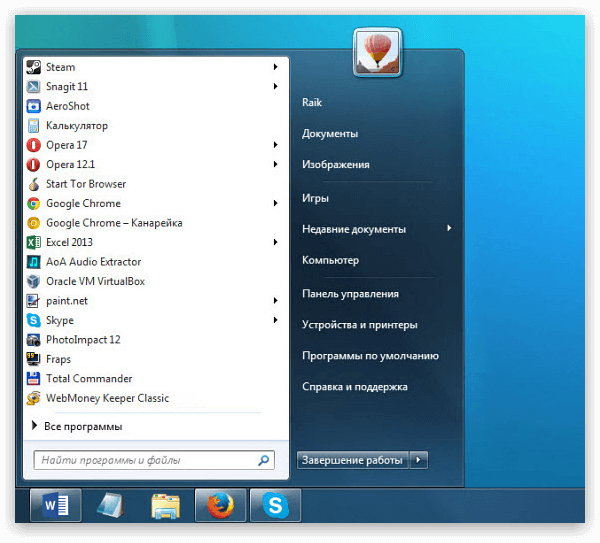Expand the Excel 2013 recent files arrow
Screen dimensions: 600x543
click(276, 242)
